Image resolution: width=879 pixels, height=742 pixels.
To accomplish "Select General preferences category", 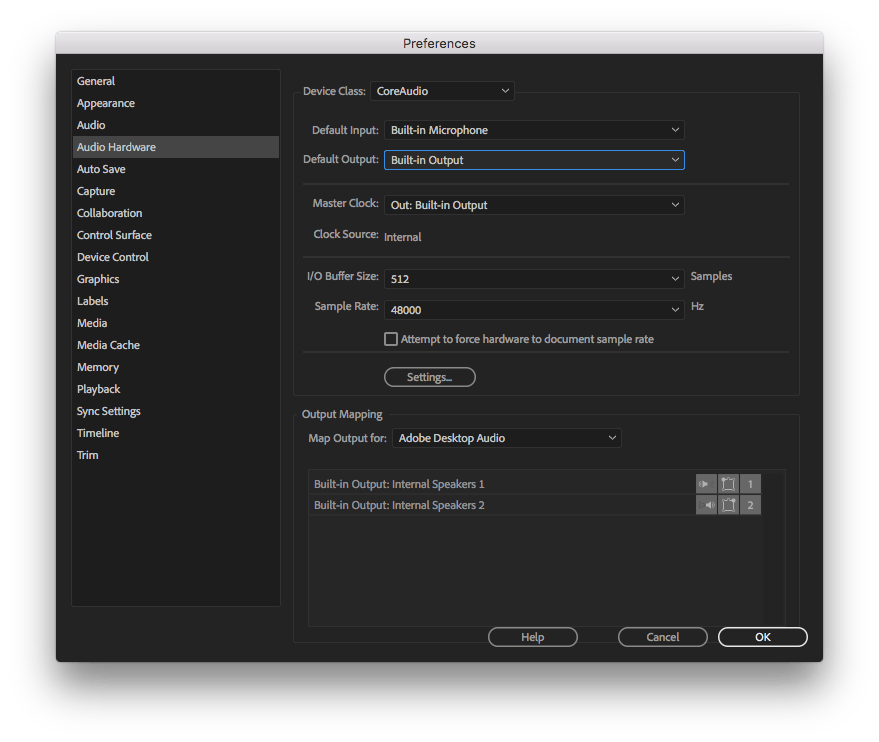I will tap(175, 81).
